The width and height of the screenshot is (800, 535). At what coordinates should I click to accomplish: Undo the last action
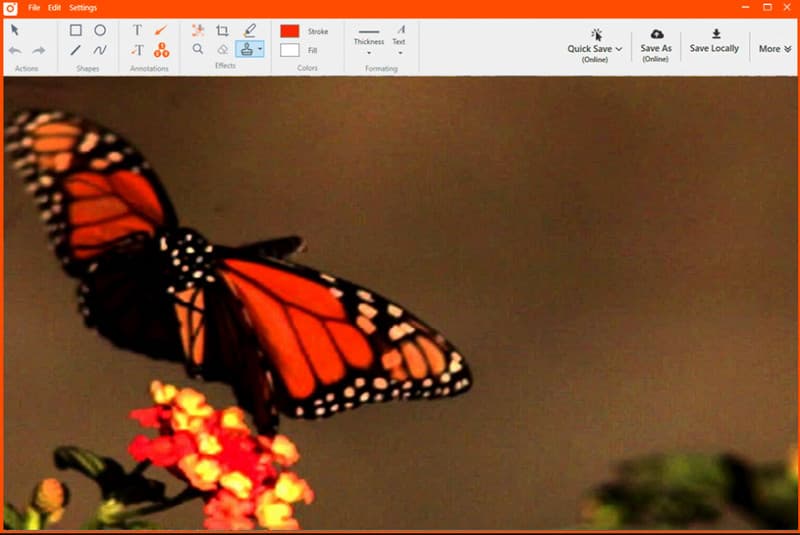click(15, 50)
